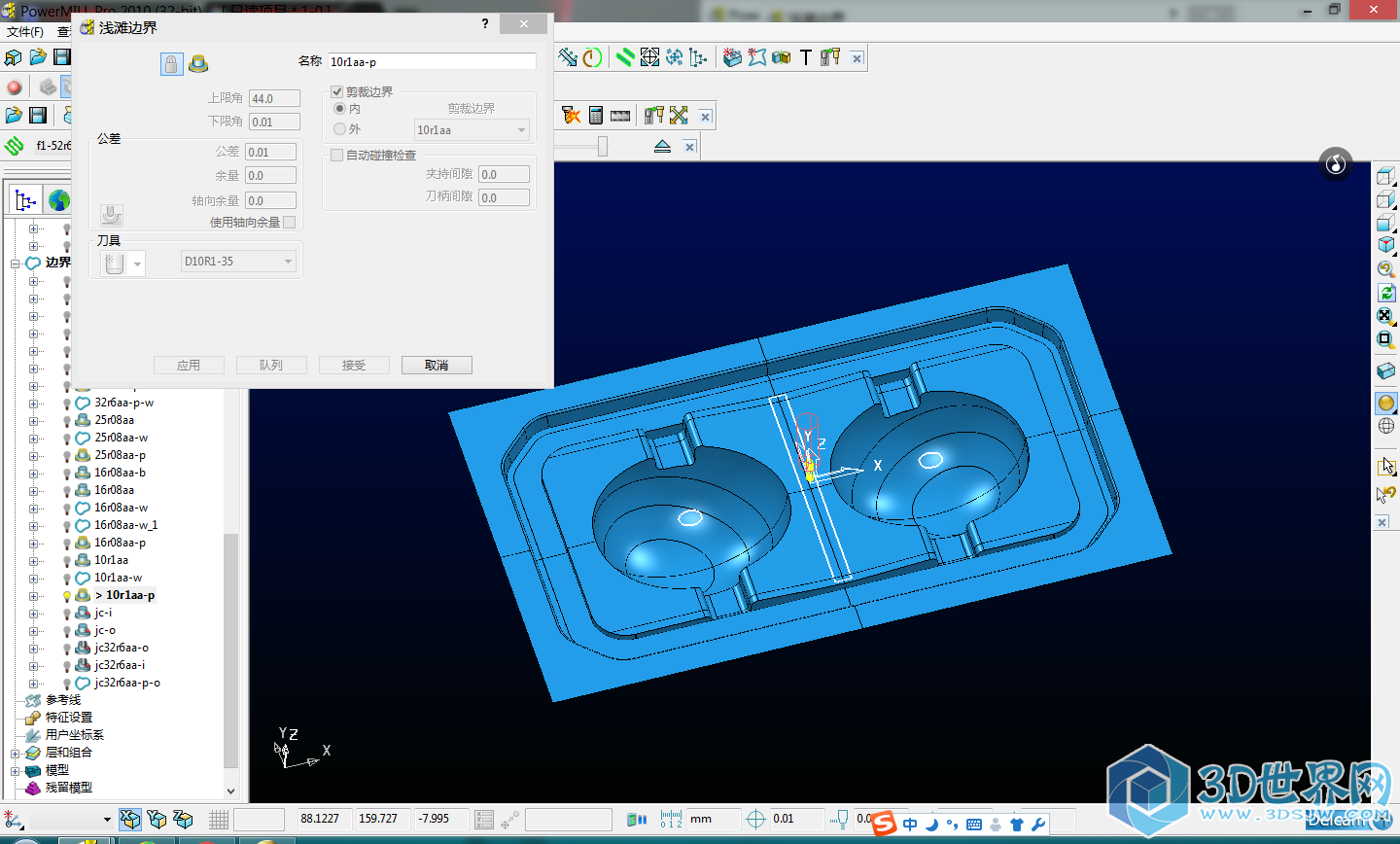This screenshot has width=1400, height=844.
Task: Toggle the 使用轴向余量 checkbox
Action: (289, 222)
